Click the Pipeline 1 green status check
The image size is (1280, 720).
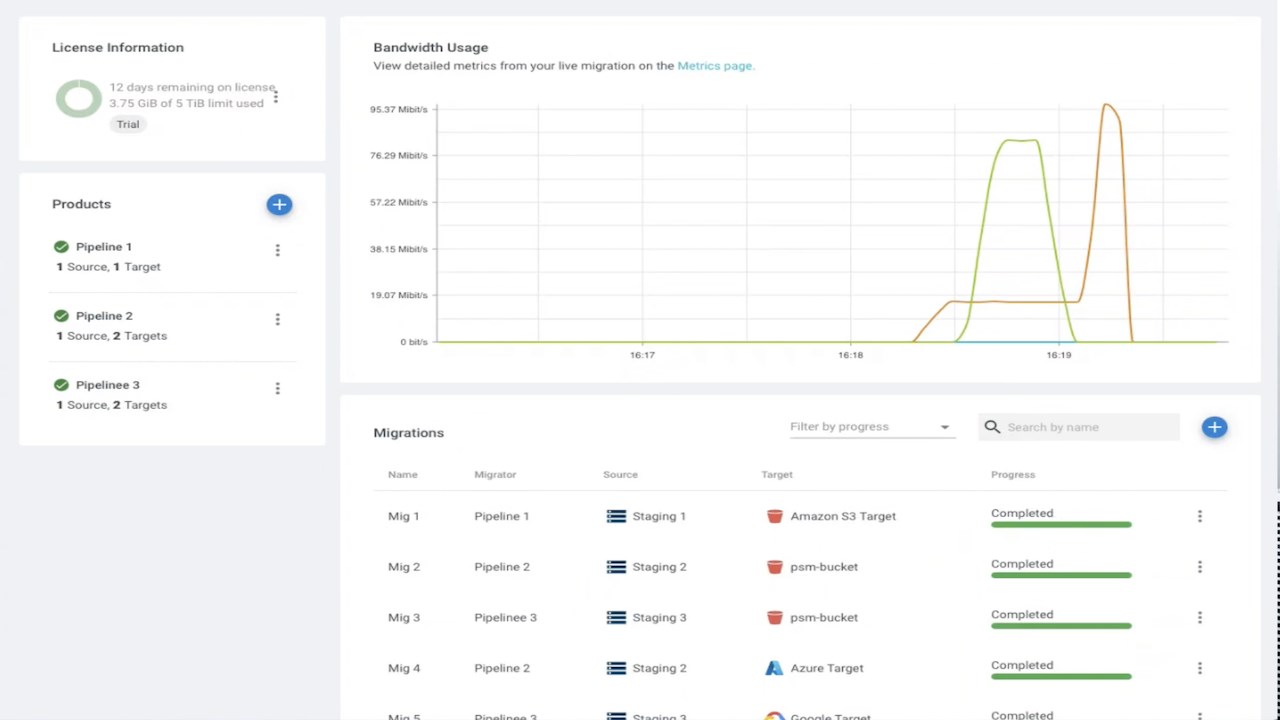(x=61, y=246)
